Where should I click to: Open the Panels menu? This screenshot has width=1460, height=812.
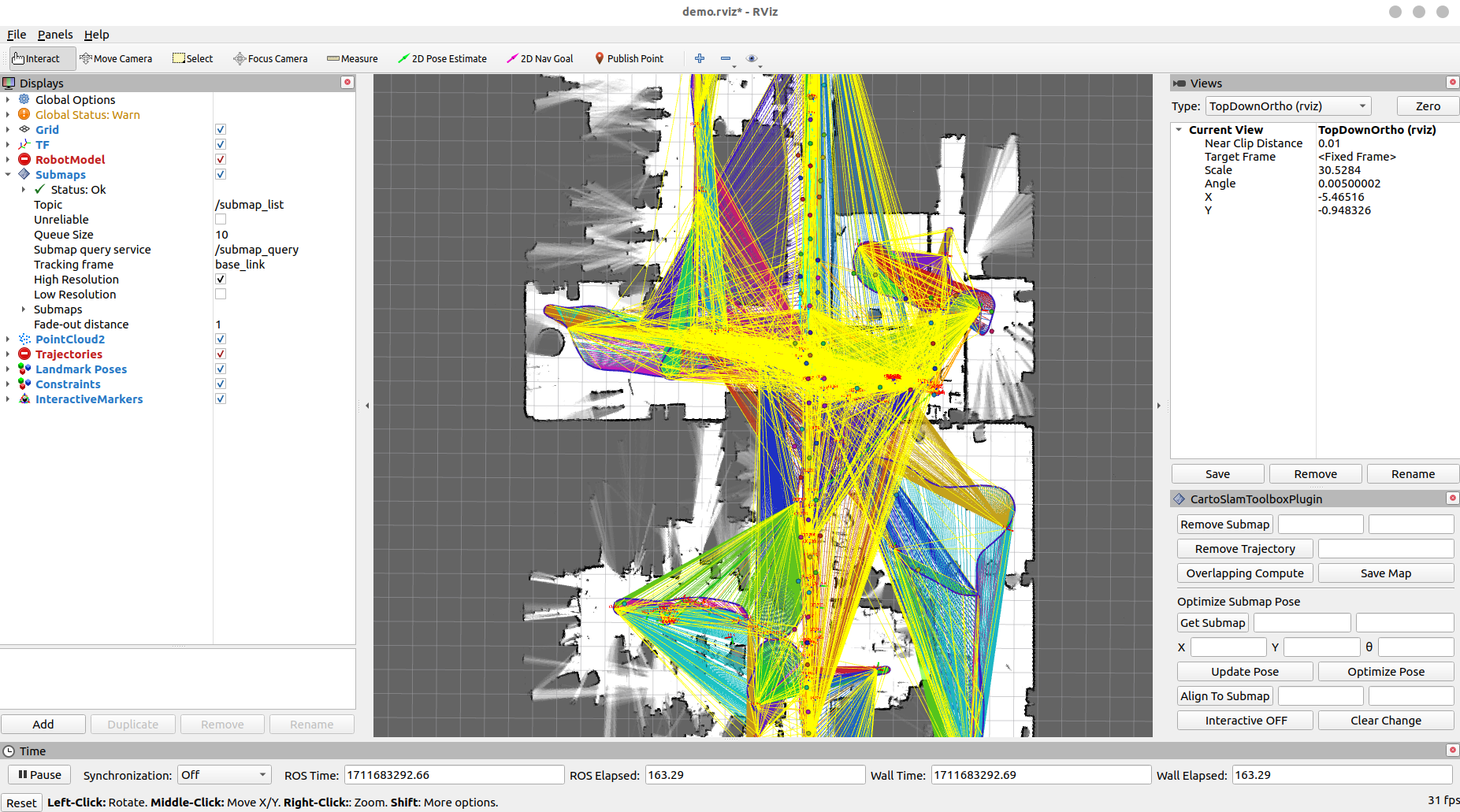pos(55,35)
